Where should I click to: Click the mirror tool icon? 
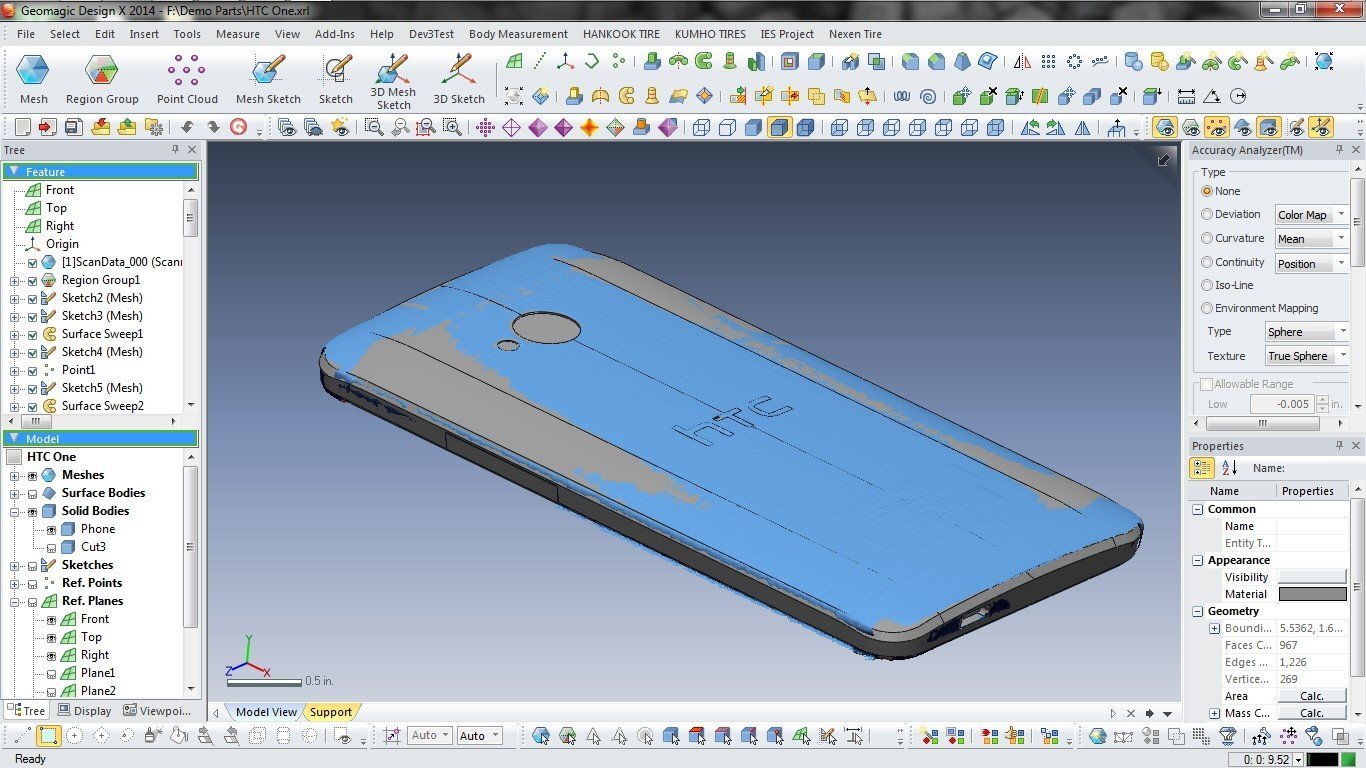pyautogui.click(x=1022, y=61)
